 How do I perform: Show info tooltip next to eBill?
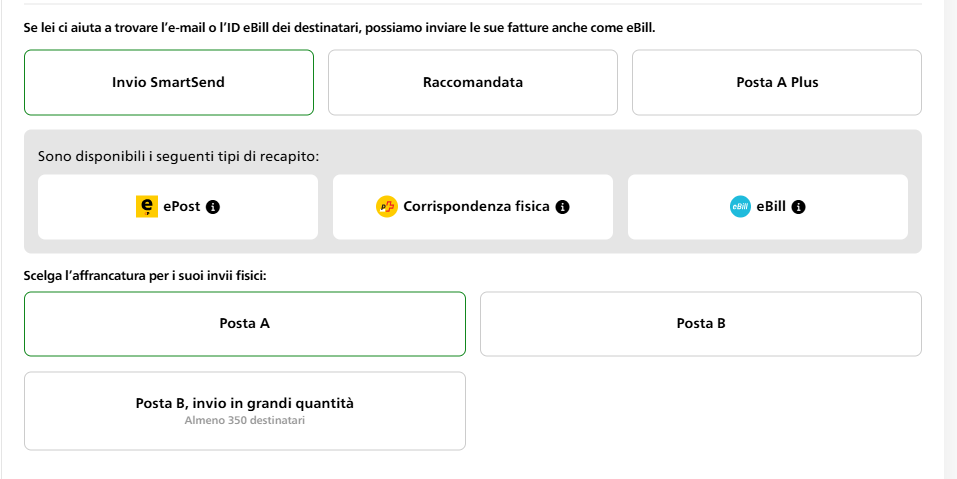click(x=798, y=207)
